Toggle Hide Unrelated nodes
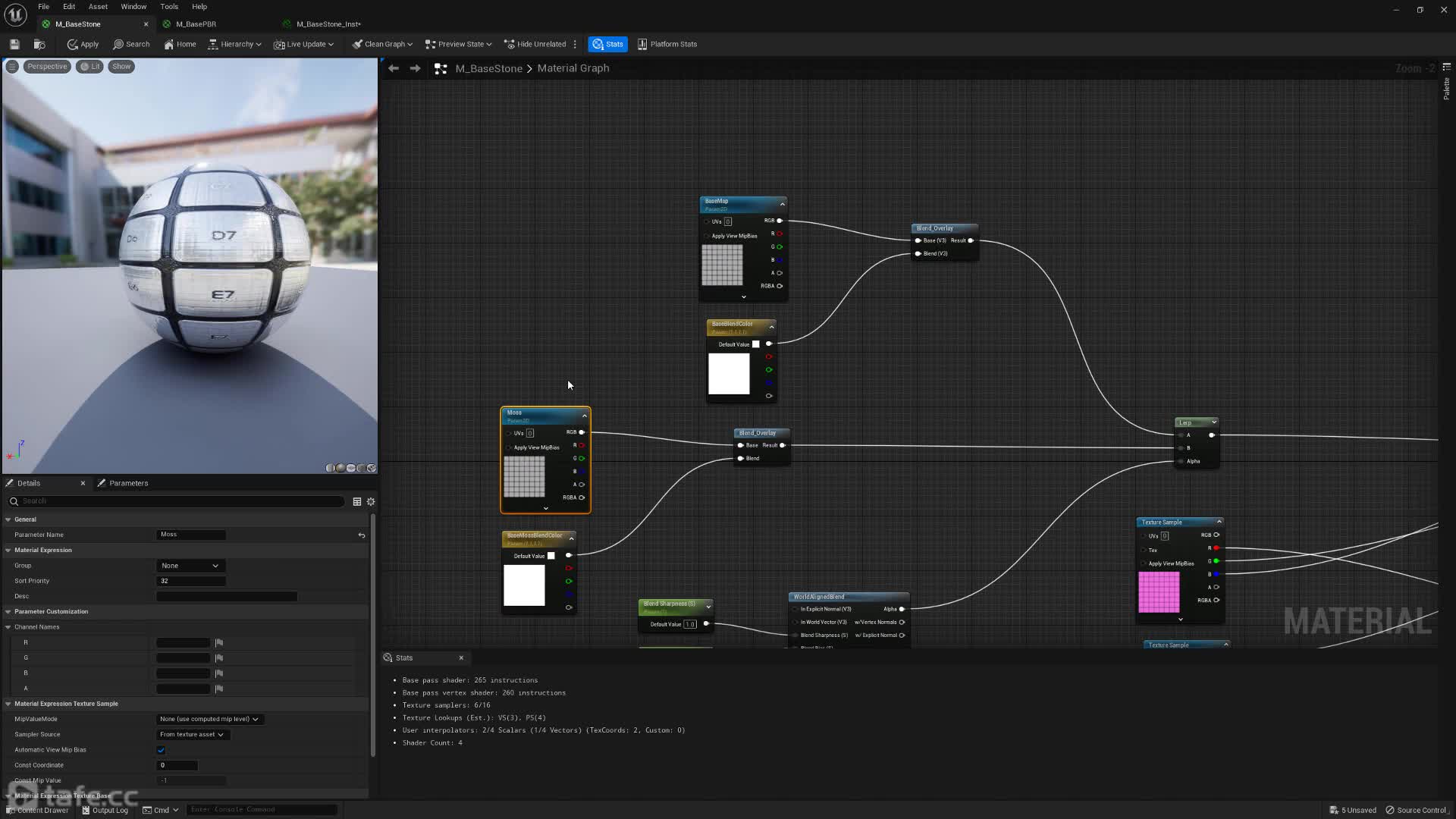The width and height of the screenshot is (1456, 819). [x=535, y=44]
